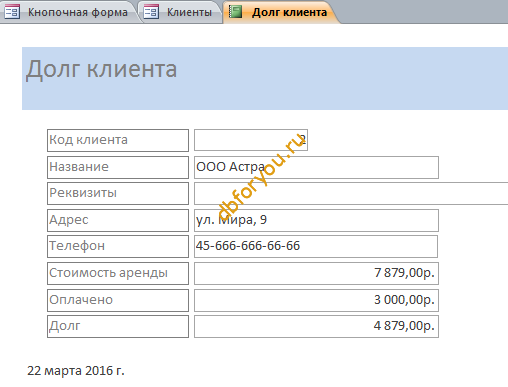
Task: Click the form icon on the Клиенты tab
Action: (151, 12)
